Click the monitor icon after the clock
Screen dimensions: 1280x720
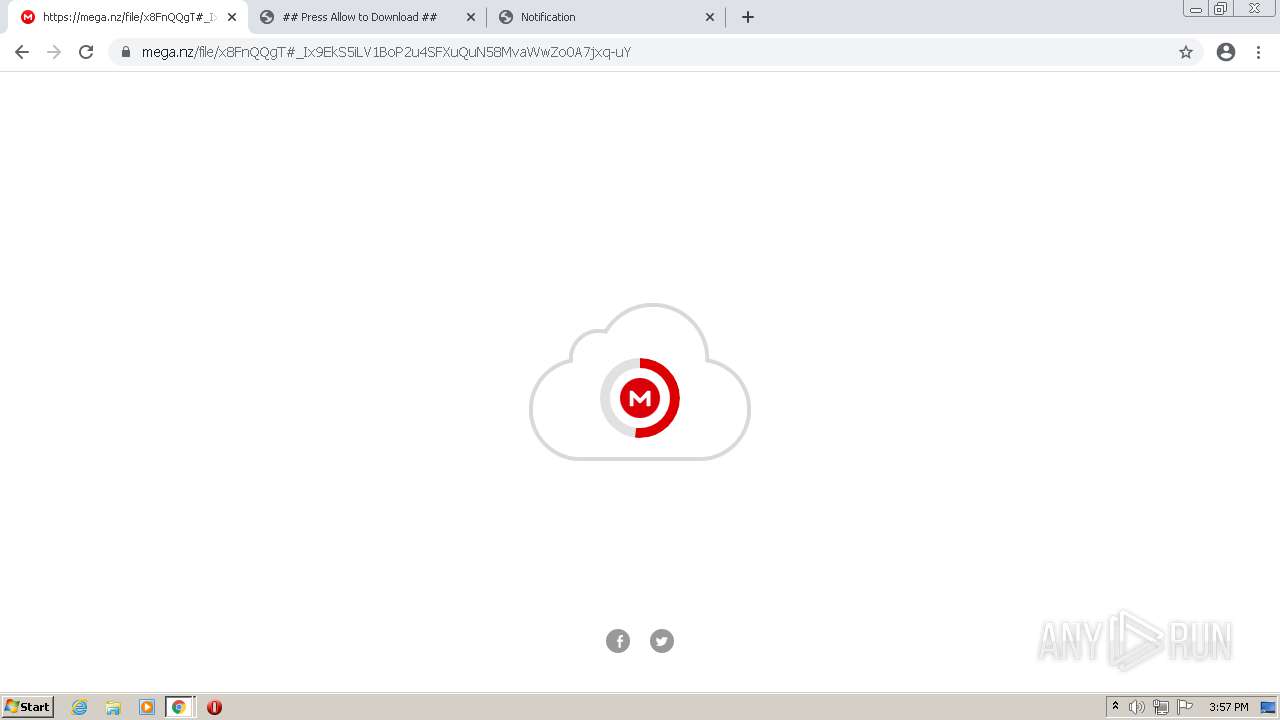[1267, 707]
